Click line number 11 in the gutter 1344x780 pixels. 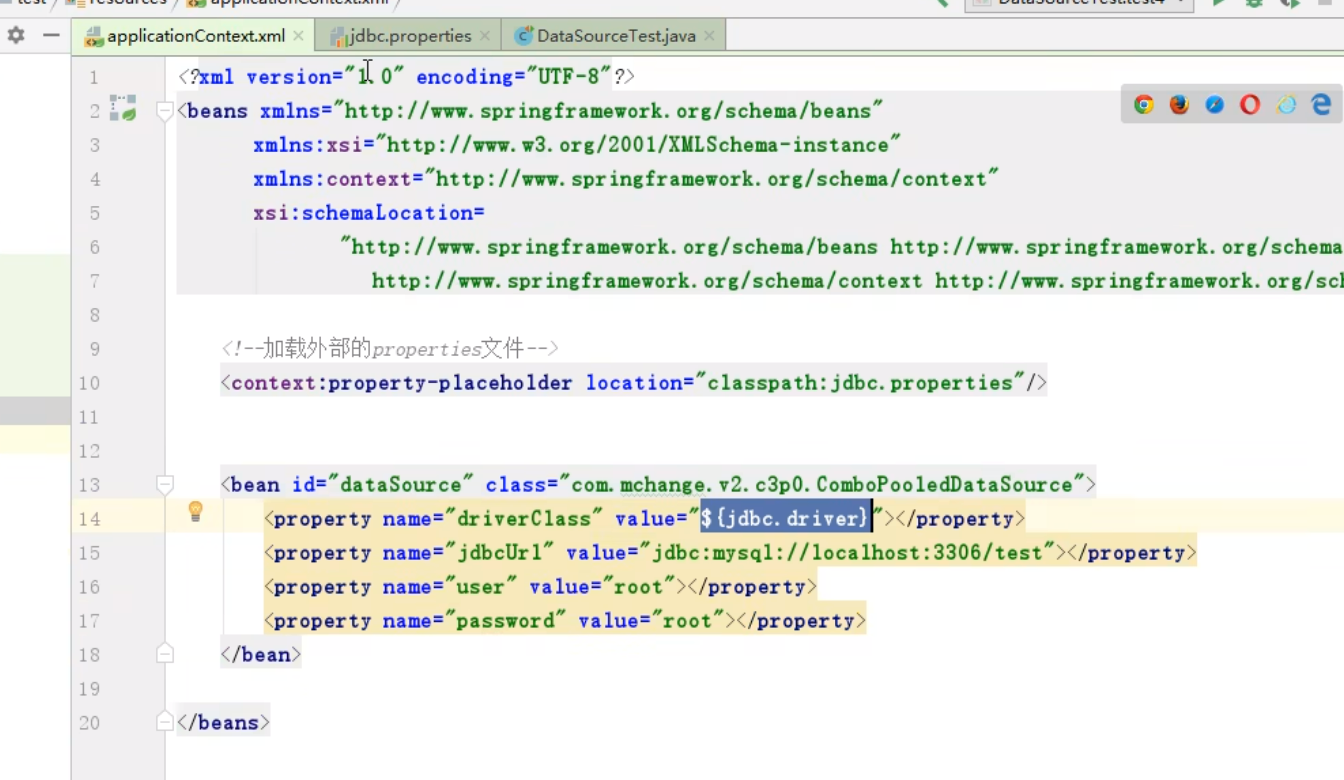(x=89, y=416)
